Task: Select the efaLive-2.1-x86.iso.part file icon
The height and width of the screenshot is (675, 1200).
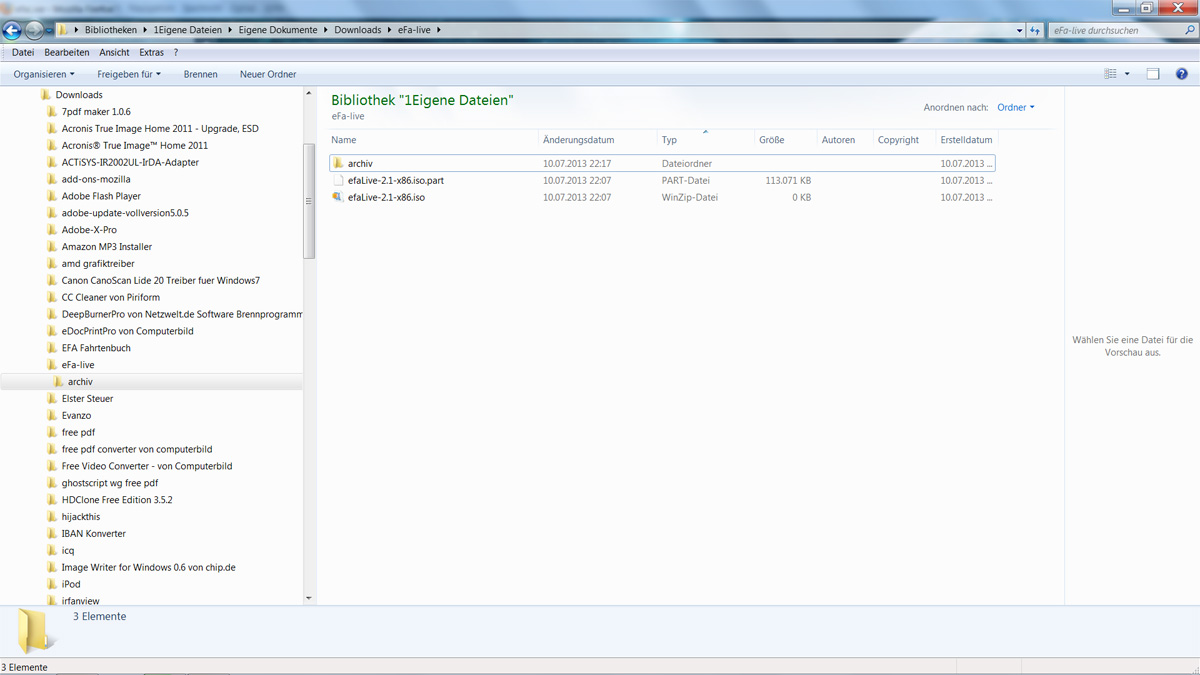Action: (338, 181)
